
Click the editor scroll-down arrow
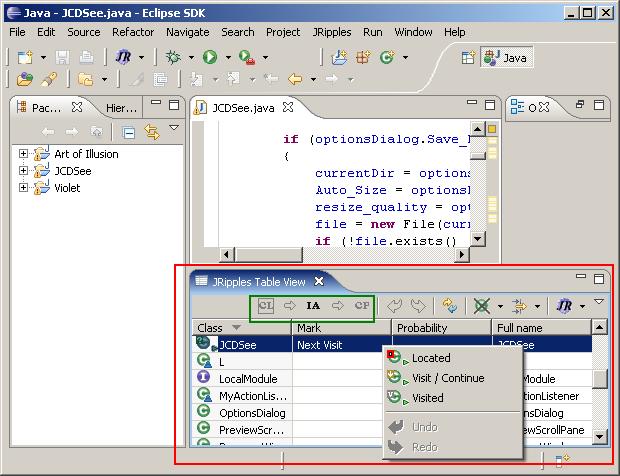478,239
